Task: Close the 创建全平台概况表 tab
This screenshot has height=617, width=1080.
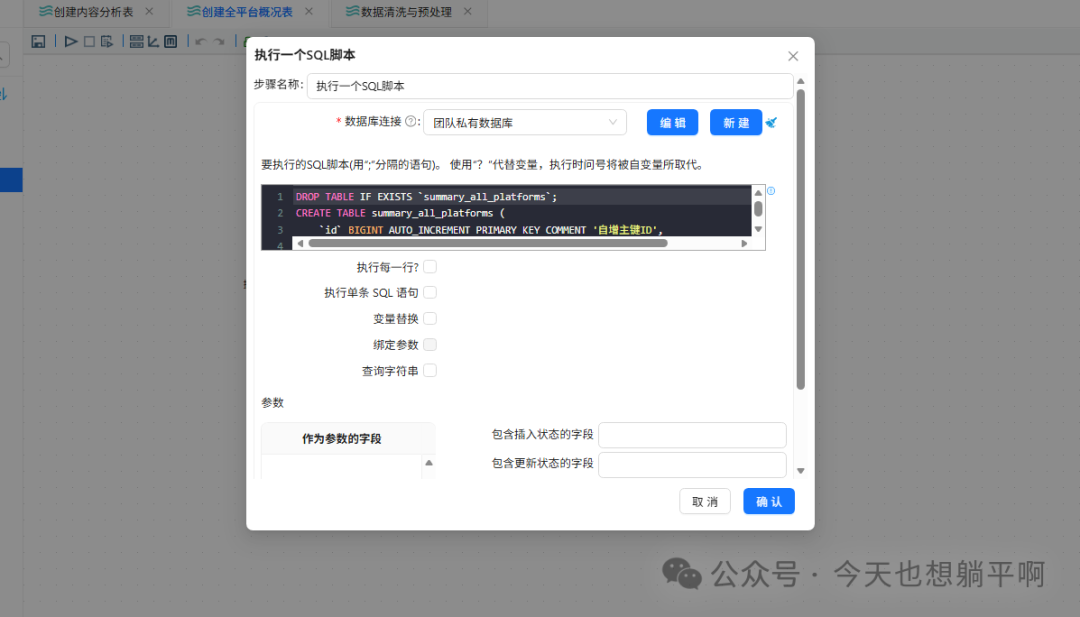Action: pos(309,12)
